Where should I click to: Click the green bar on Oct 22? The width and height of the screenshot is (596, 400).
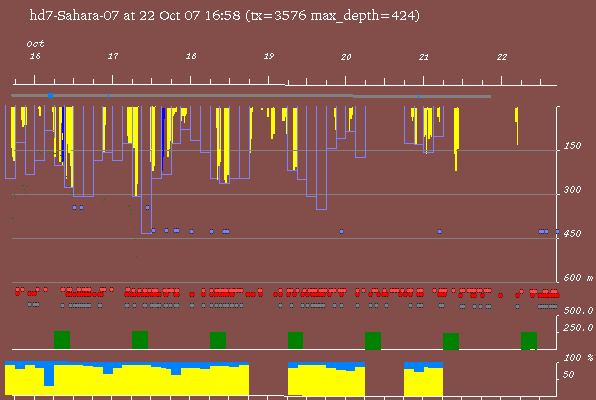(x=529, y=341)
